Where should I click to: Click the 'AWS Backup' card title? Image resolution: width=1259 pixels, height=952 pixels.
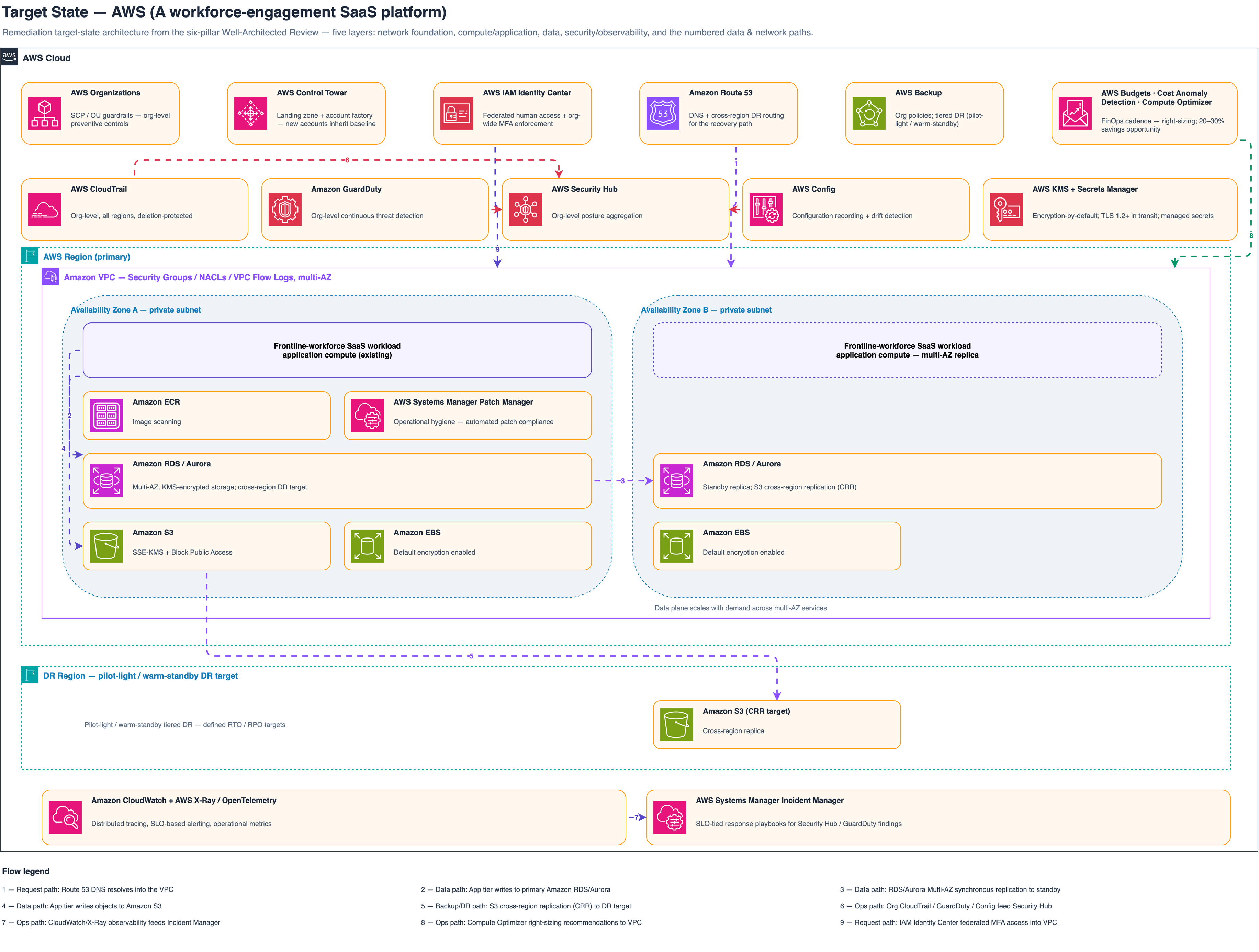(918, 93)
